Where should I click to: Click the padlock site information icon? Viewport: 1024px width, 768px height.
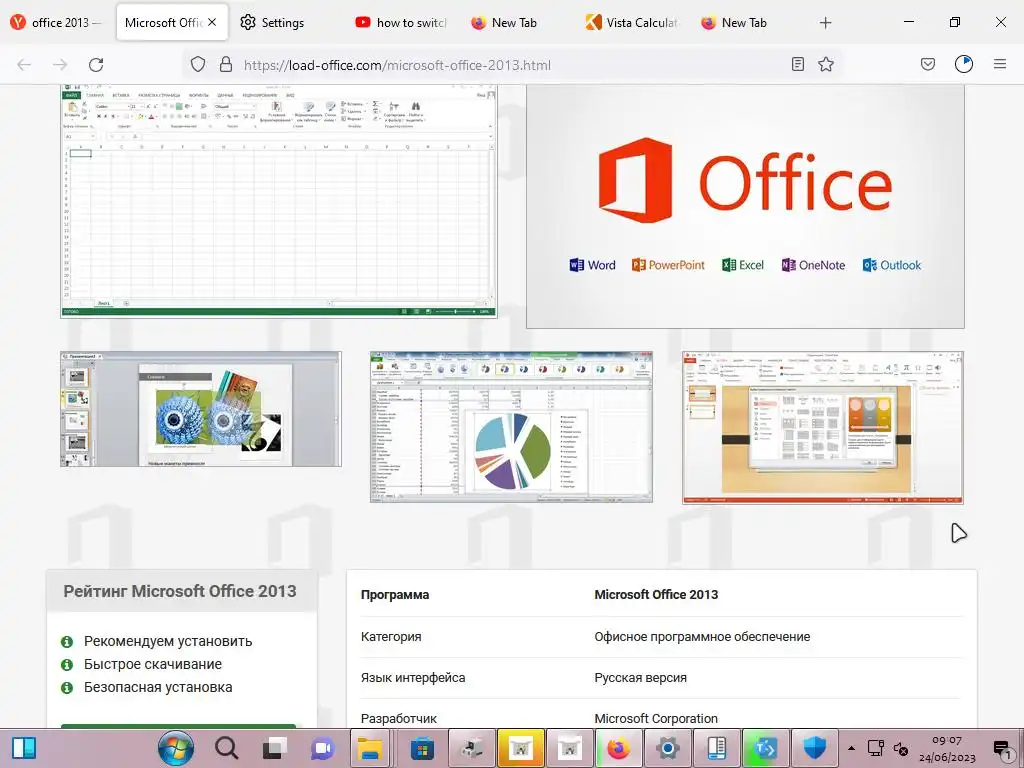pos(226,64)
